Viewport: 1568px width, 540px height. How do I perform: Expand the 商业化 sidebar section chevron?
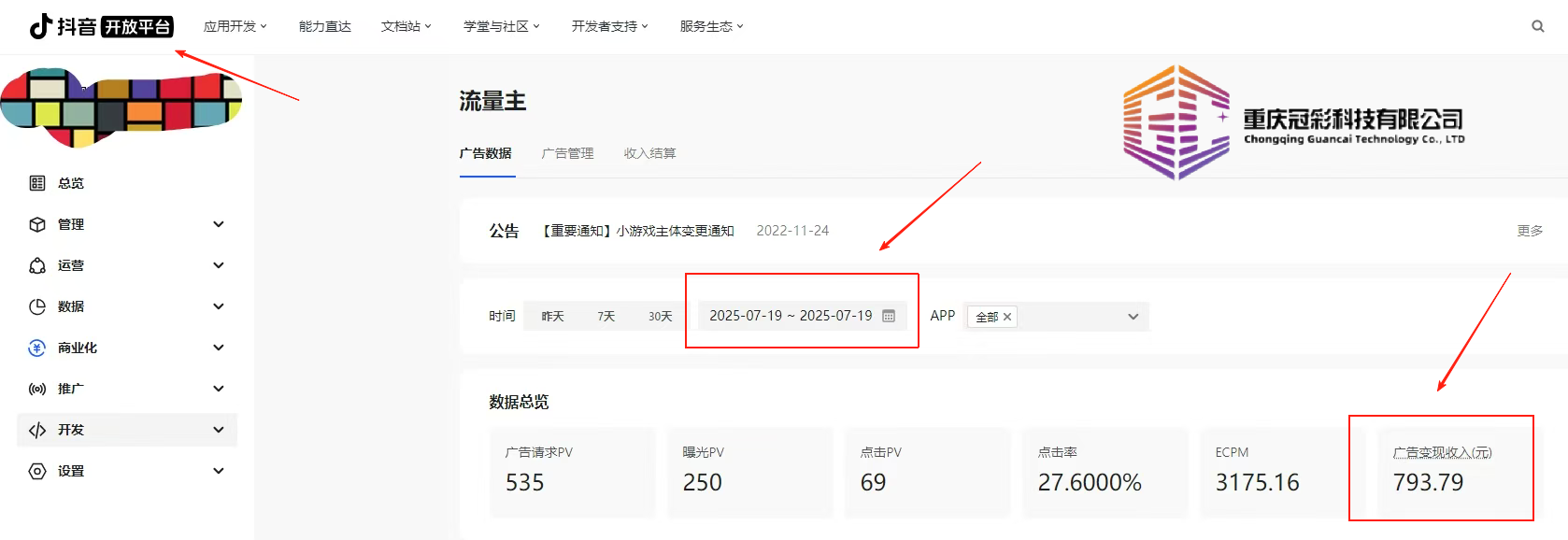pos(219,348)
